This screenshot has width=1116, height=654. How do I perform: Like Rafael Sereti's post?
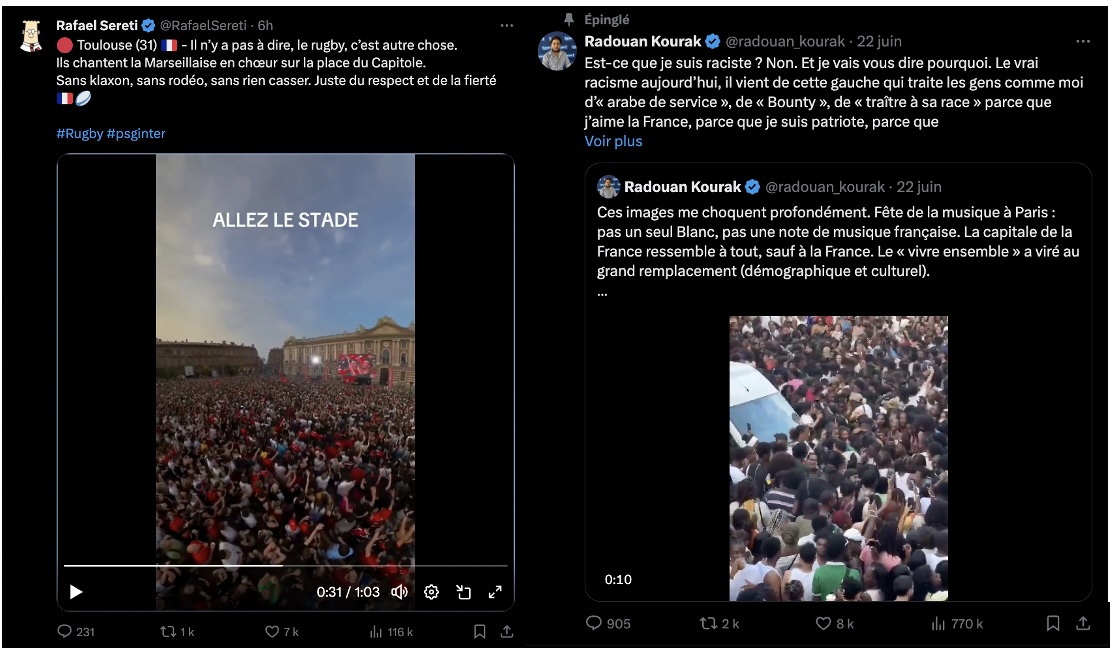pyautogui.click(x=272, y=632)
